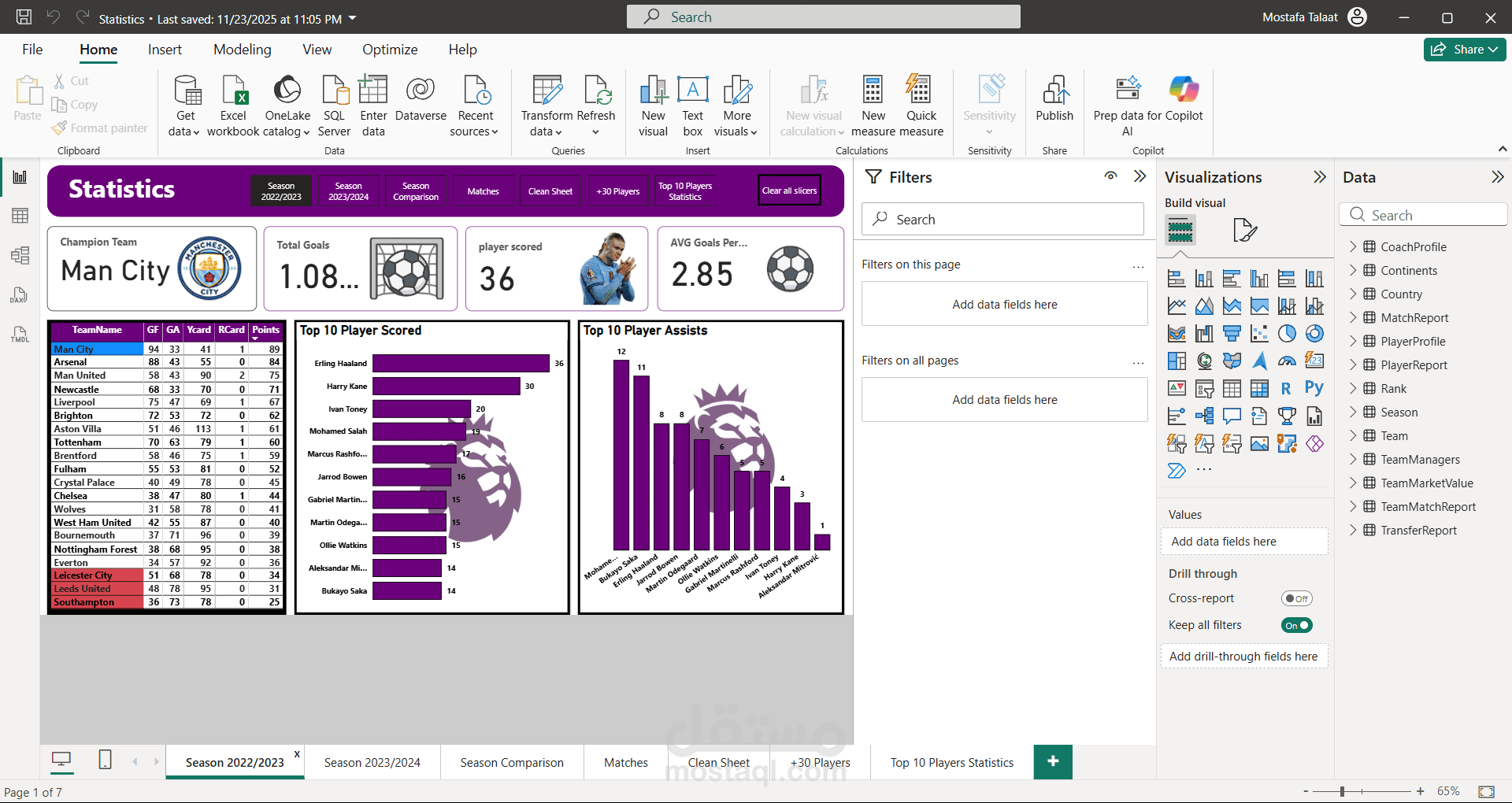Open DAX query view in sidebar
This screenshot has height=803, width=1512.
click(x=20, y=295)
